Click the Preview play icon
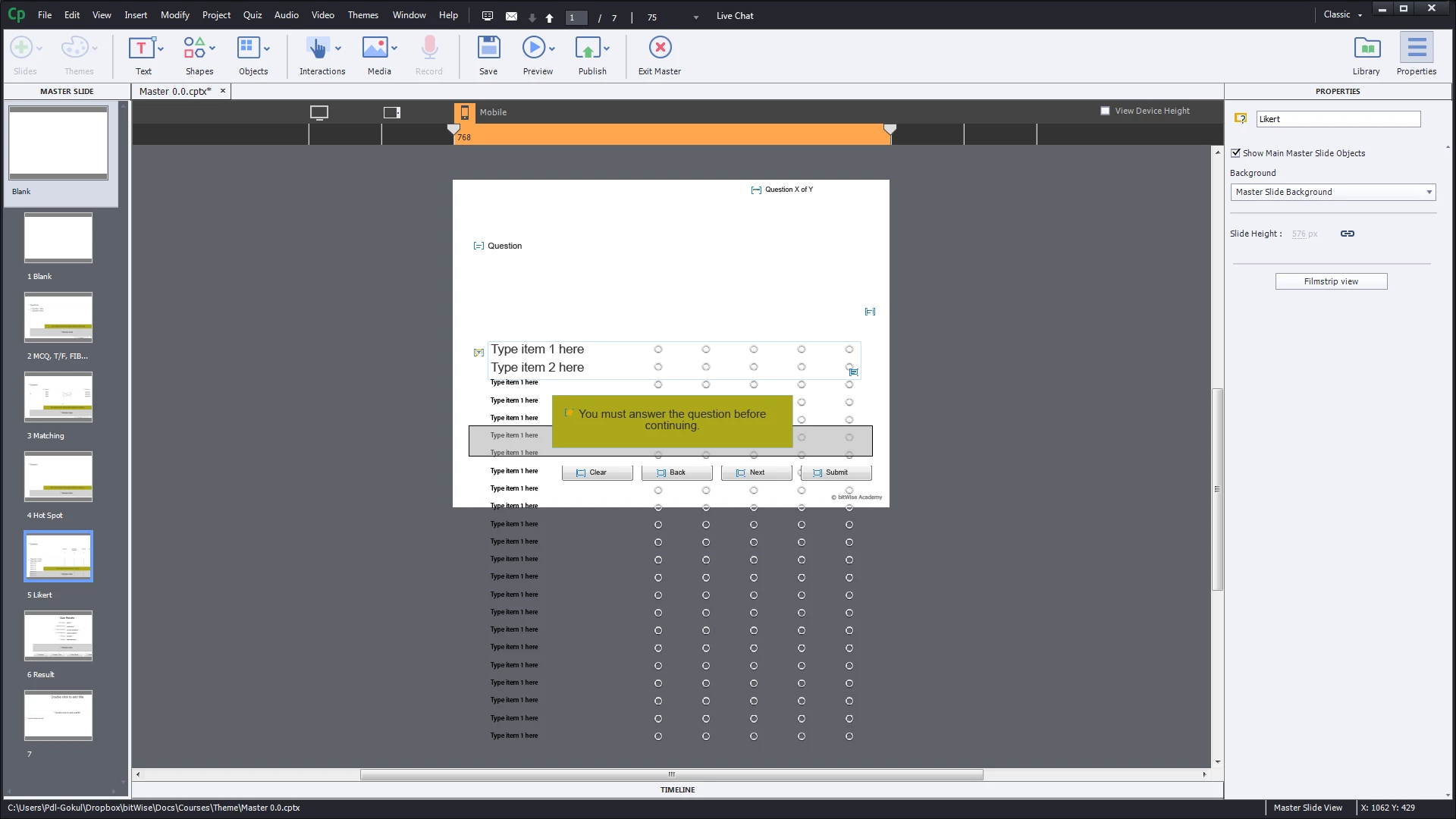The image size is (1456, 819). click(x=533, y=49)
